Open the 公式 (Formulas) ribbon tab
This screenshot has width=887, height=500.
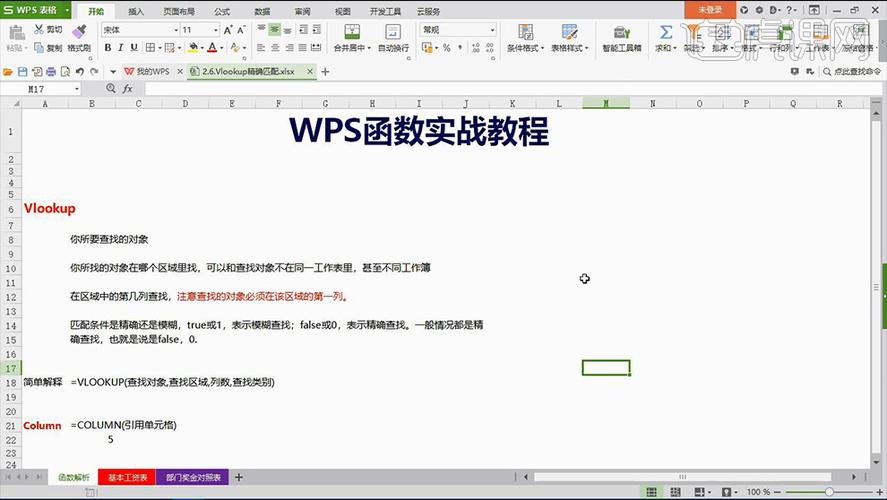[x=222, y=11]
